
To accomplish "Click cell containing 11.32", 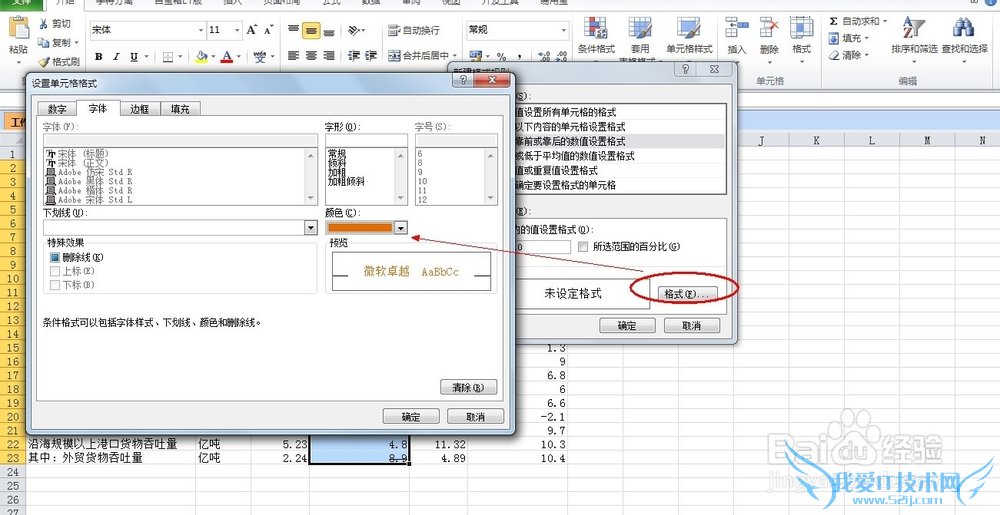I will pos(439,444).
